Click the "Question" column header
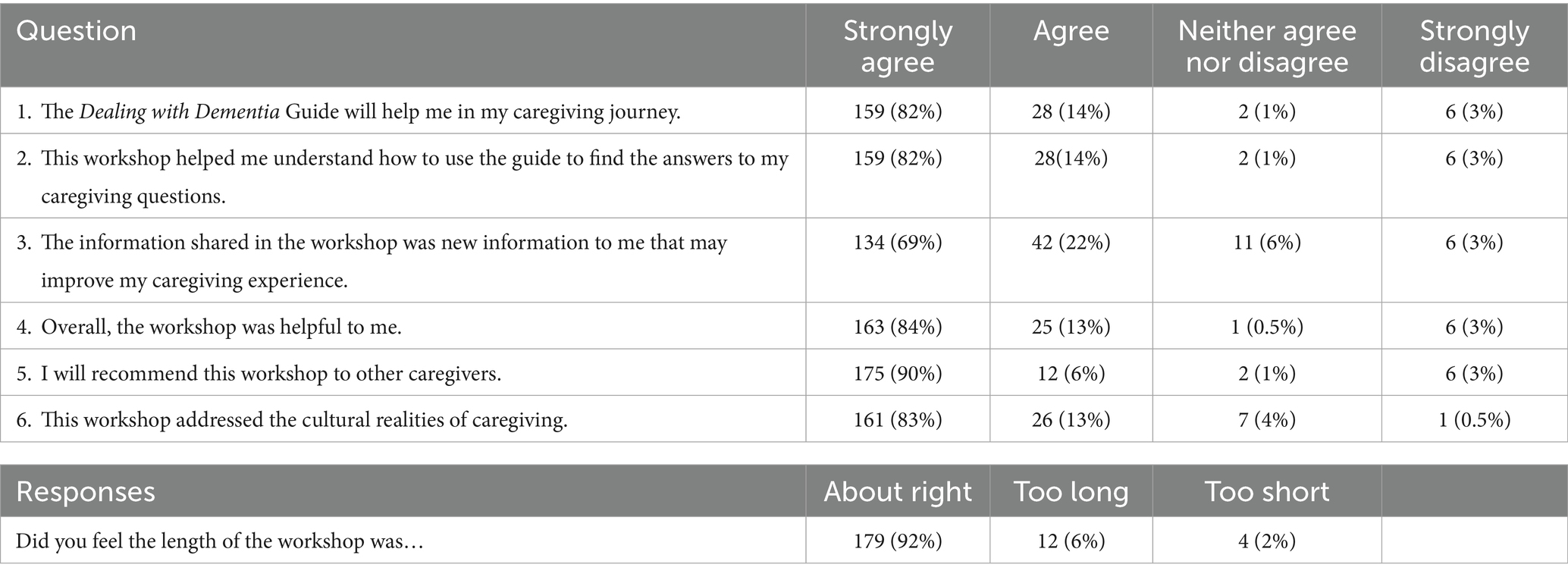Screen dimensions: 1568x577 click(76, 31)
